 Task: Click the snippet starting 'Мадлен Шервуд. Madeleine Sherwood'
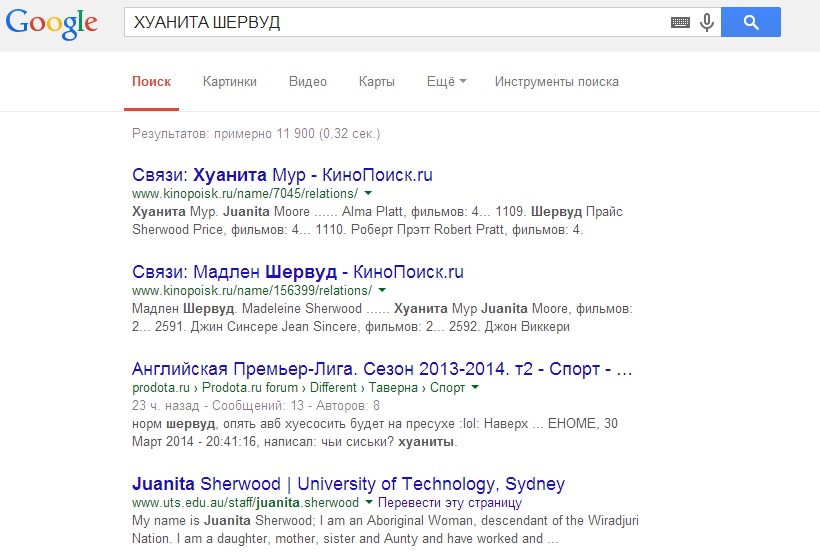click(x=382, y=317)
